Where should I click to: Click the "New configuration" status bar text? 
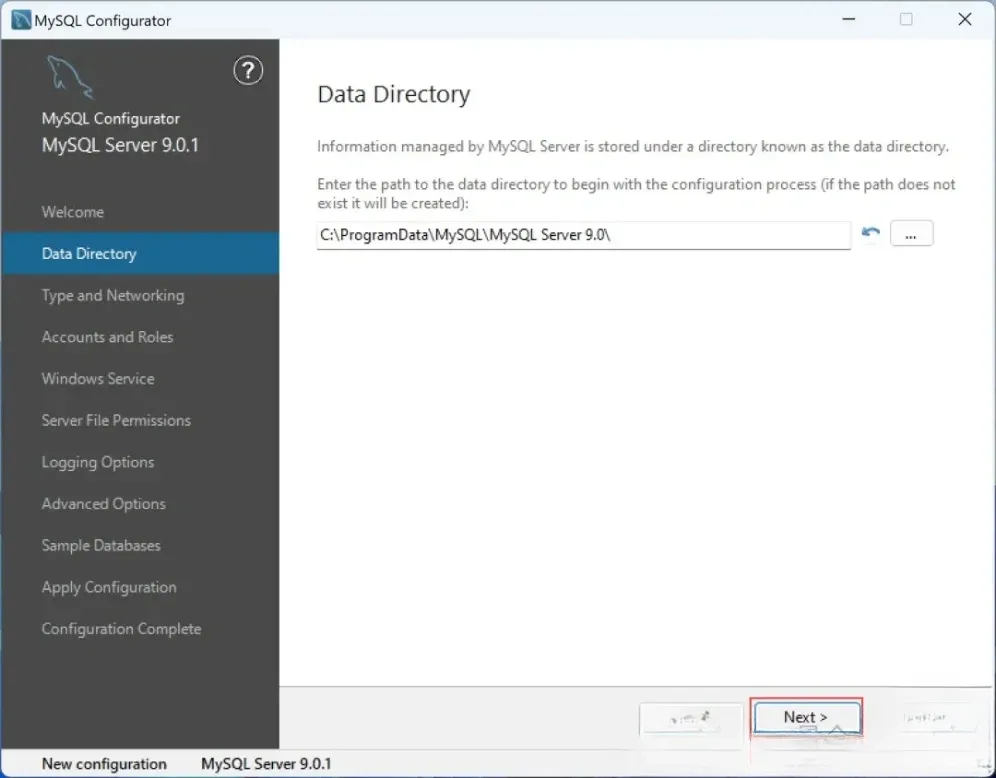point(104,764)
